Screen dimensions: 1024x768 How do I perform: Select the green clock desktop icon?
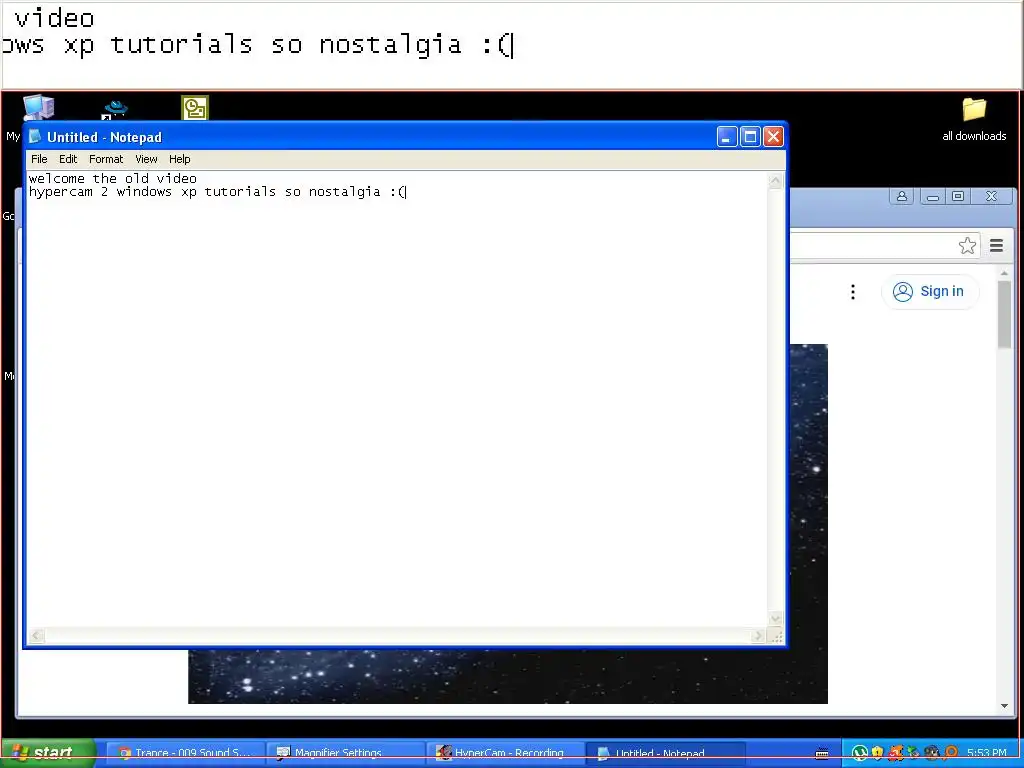[195, 108]
